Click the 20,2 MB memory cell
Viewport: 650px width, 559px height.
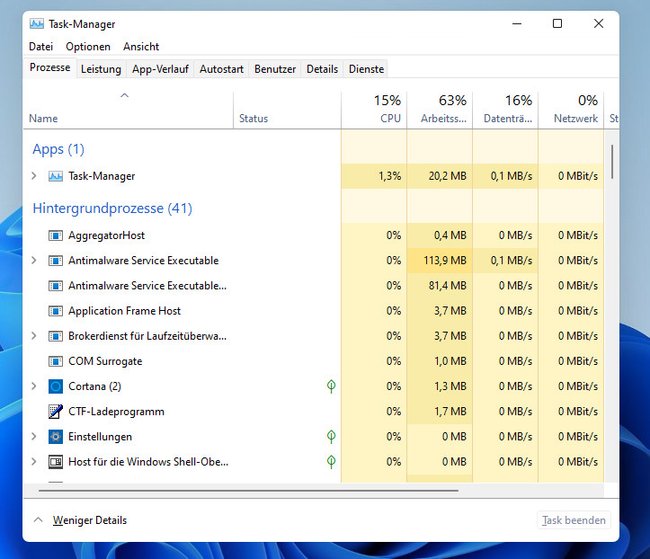[440, 176]
